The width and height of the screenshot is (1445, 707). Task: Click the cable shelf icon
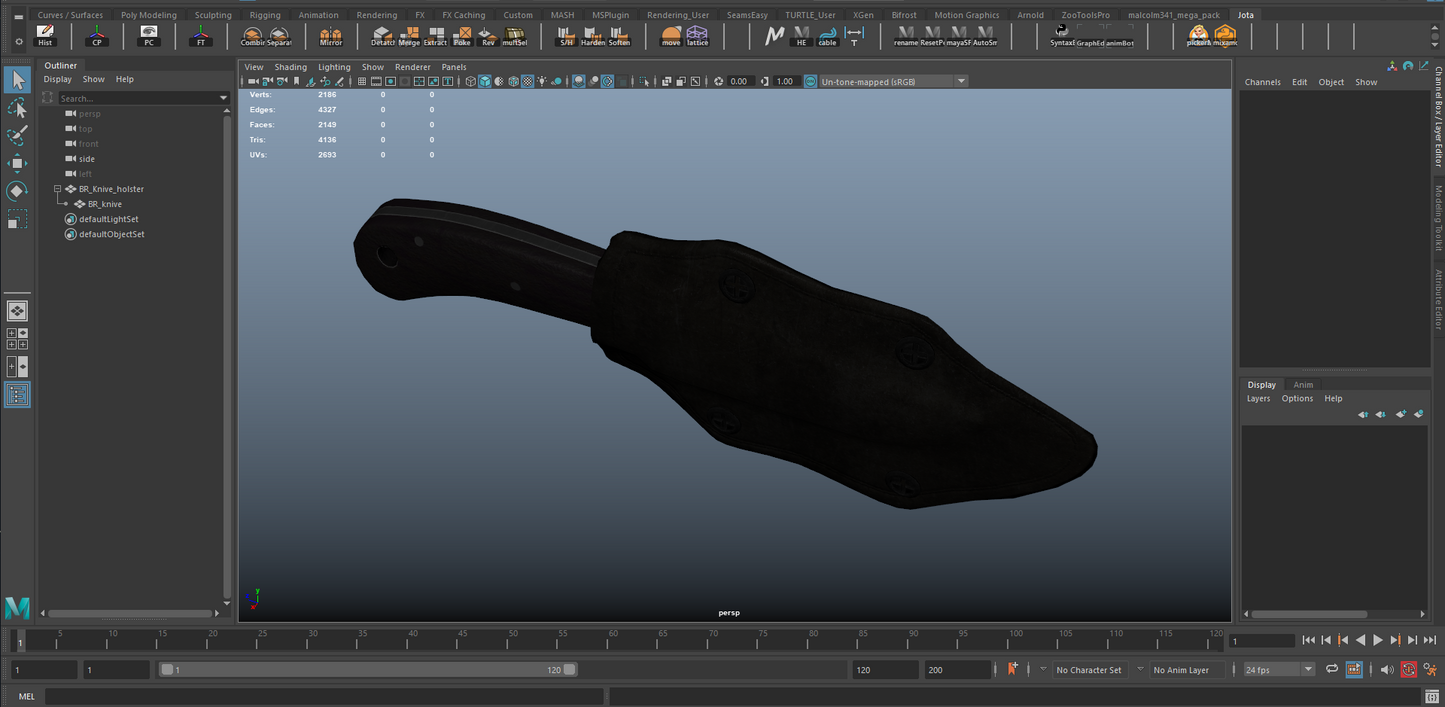click(x=827, y=36)
